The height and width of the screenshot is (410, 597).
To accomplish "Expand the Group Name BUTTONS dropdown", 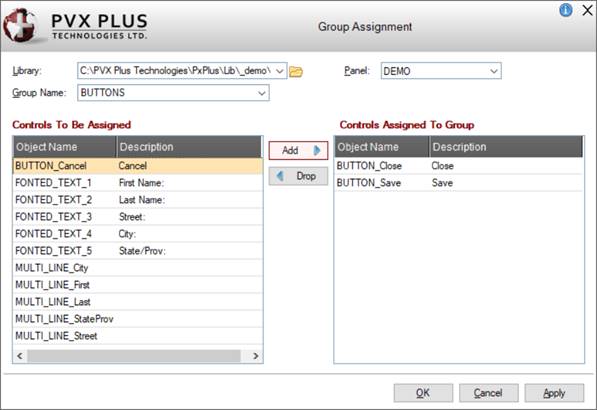I will click(x=262, y=93).
